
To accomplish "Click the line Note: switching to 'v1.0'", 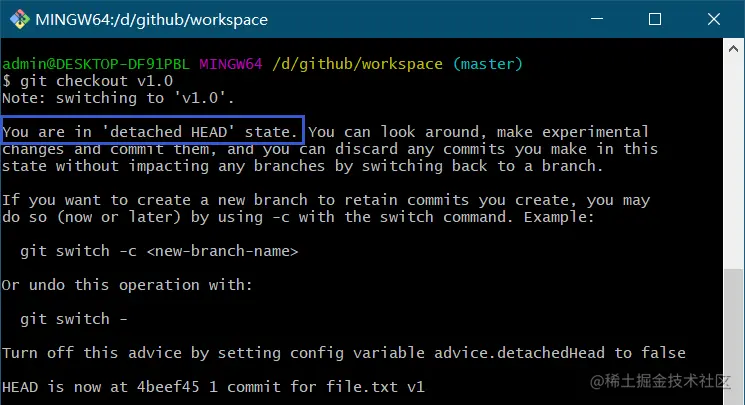I will point(118,98).
